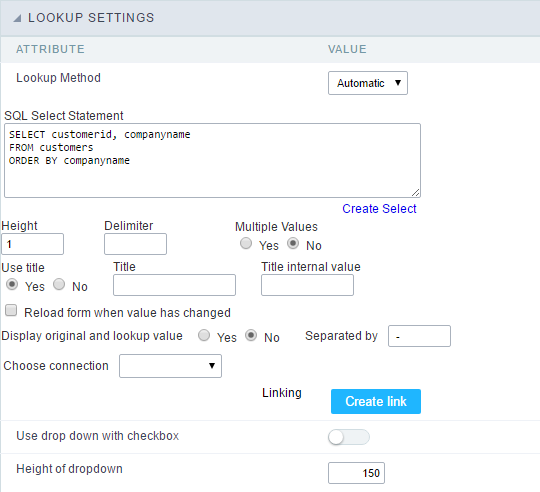Check Reload form when value has changed
The width and height of the screenshot is (540, 492).
tap(11, 310)
